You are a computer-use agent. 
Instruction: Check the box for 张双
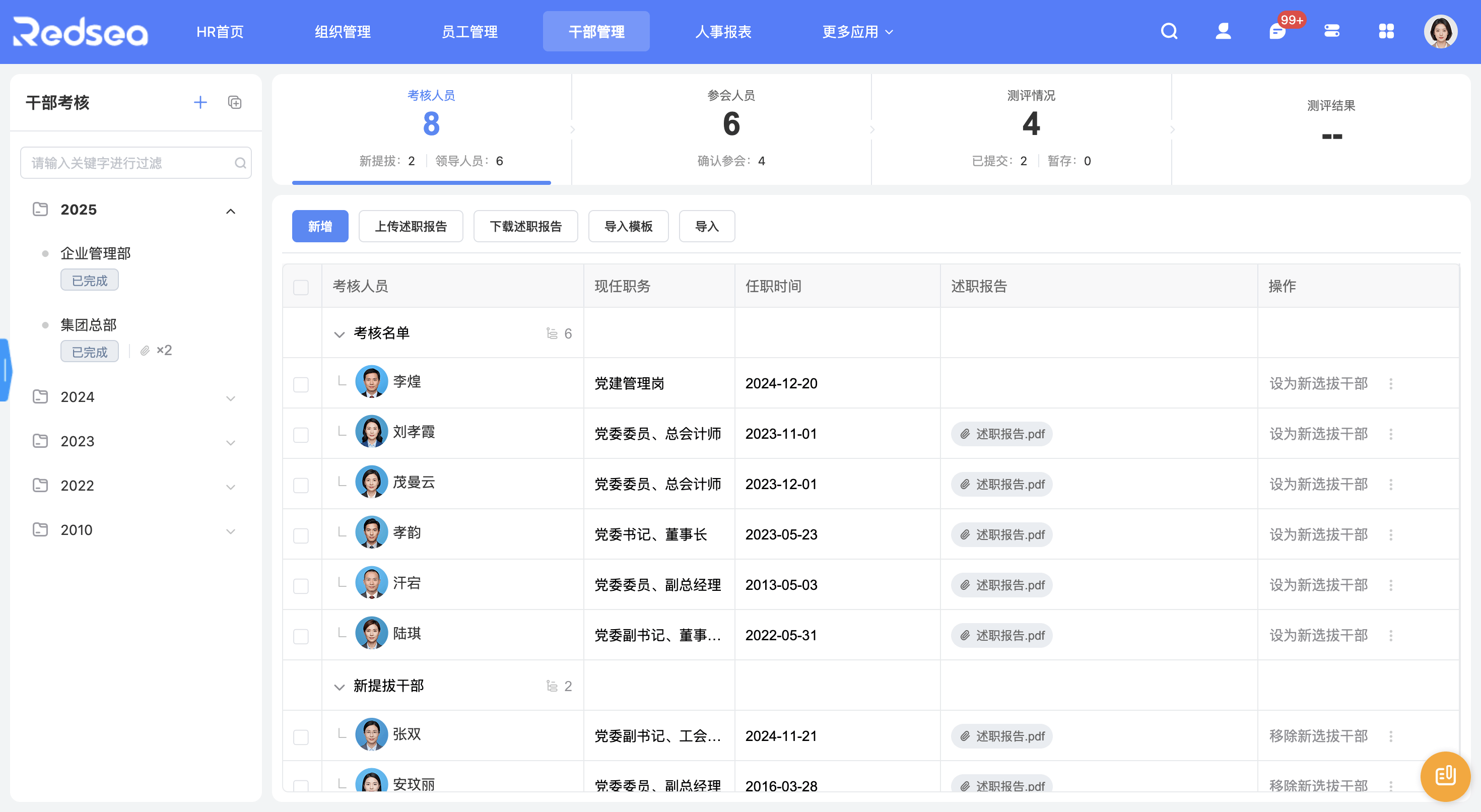tap(301, 736)
